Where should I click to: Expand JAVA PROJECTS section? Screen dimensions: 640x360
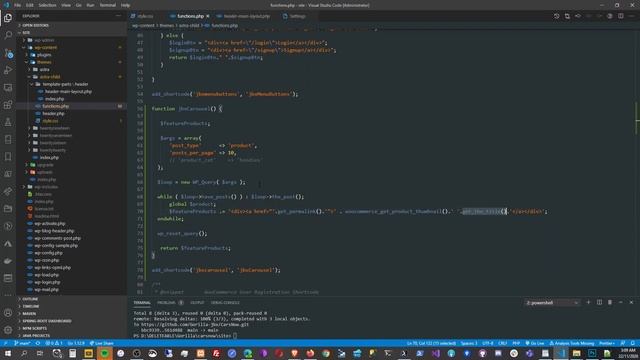coord(36,336)
